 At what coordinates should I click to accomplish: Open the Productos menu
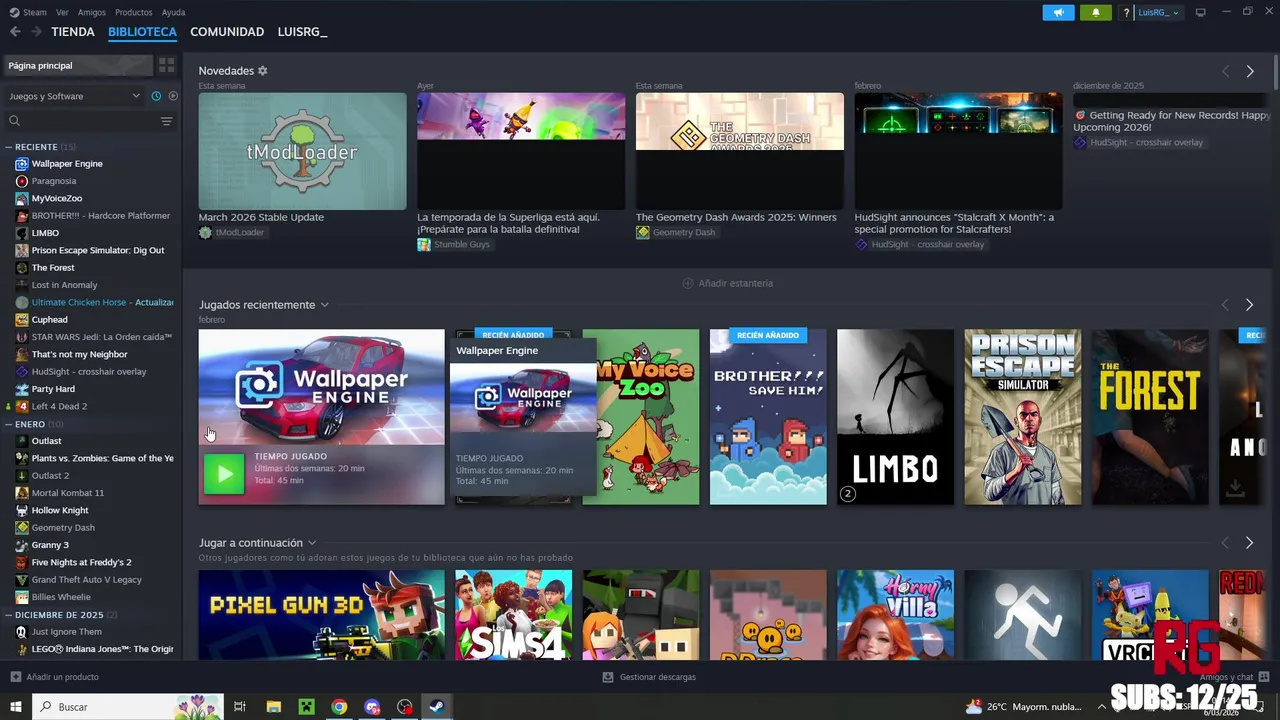point(134,12)
